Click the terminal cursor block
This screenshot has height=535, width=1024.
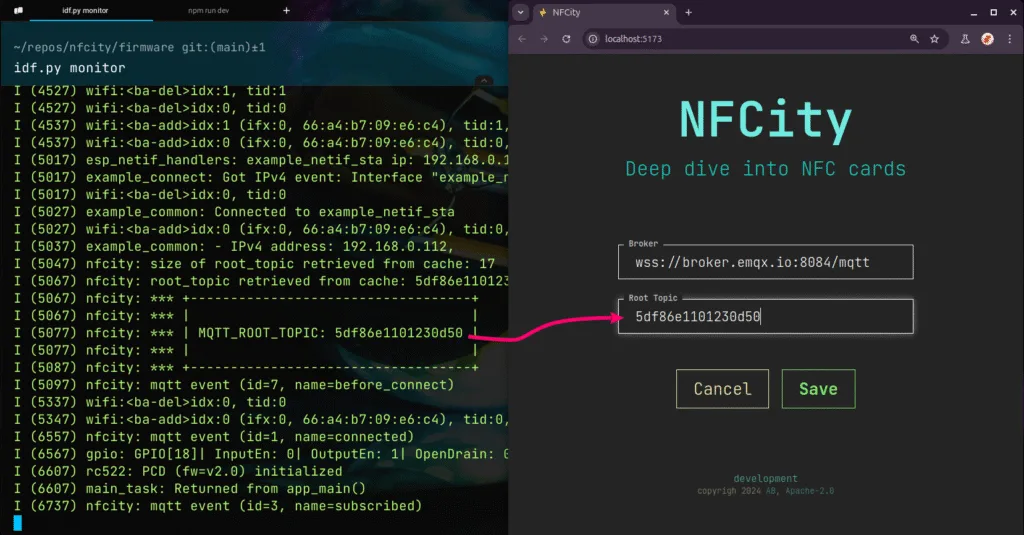tap(18, 523)
